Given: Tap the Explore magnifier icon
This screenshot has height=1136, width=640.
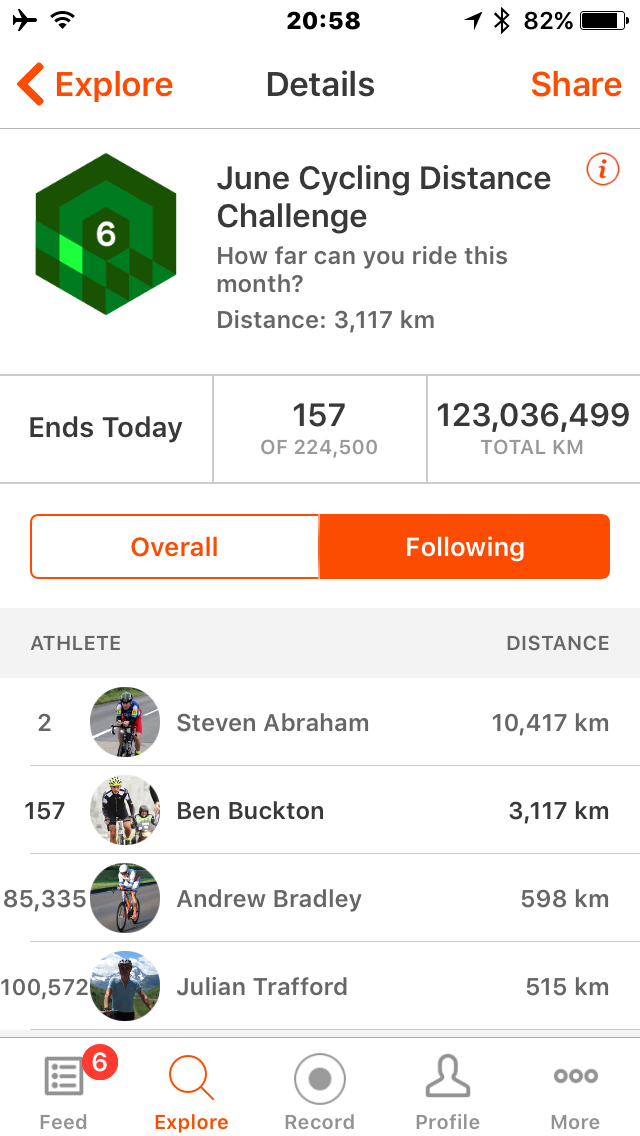Looking at the screenshot, I should (191, 1078).
